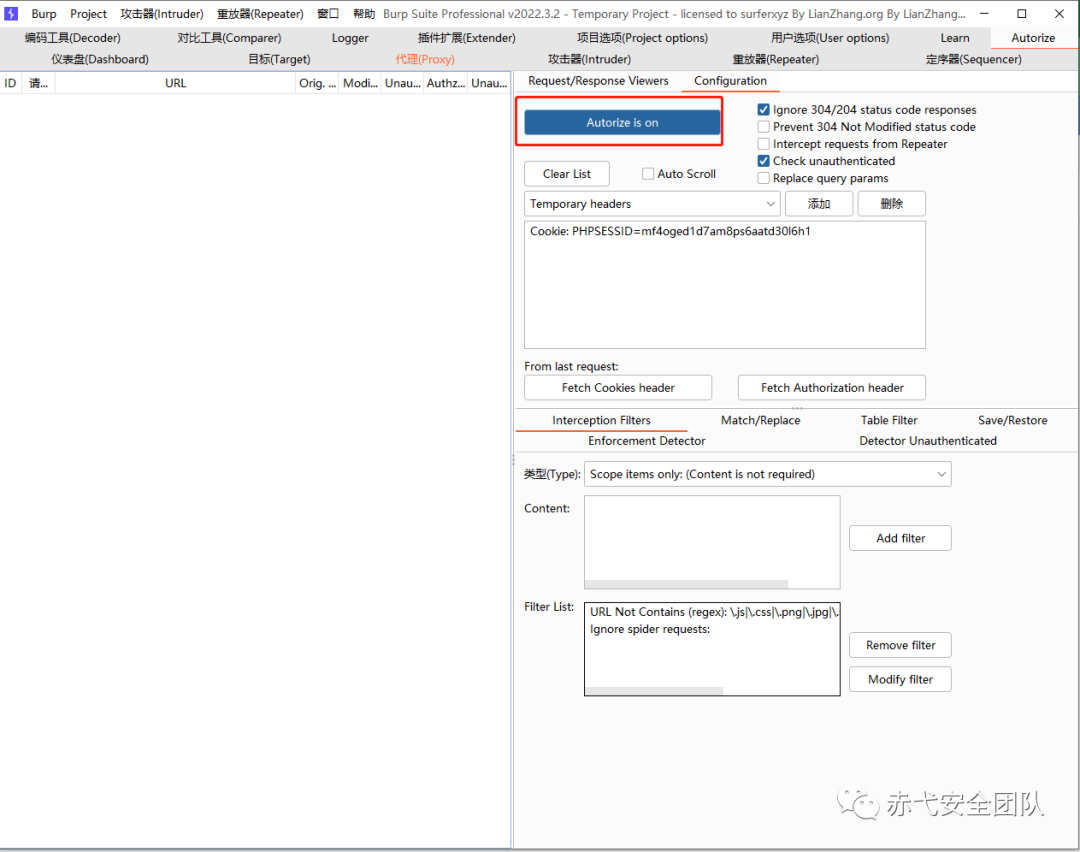The height and width of the screenshot is (852, 1080).
Task: Click the Modify filter button
Action: click(x=900, y=679)
